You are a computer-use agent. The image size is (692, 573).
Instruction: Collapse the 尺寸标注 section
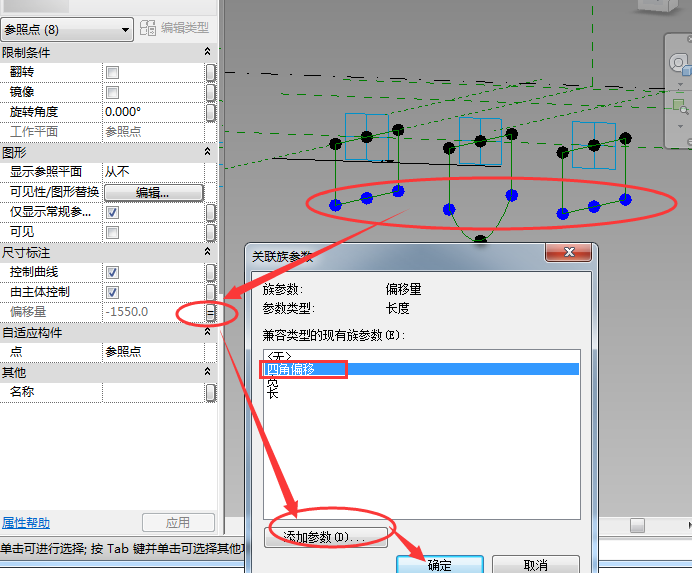(x=207, y=253)
